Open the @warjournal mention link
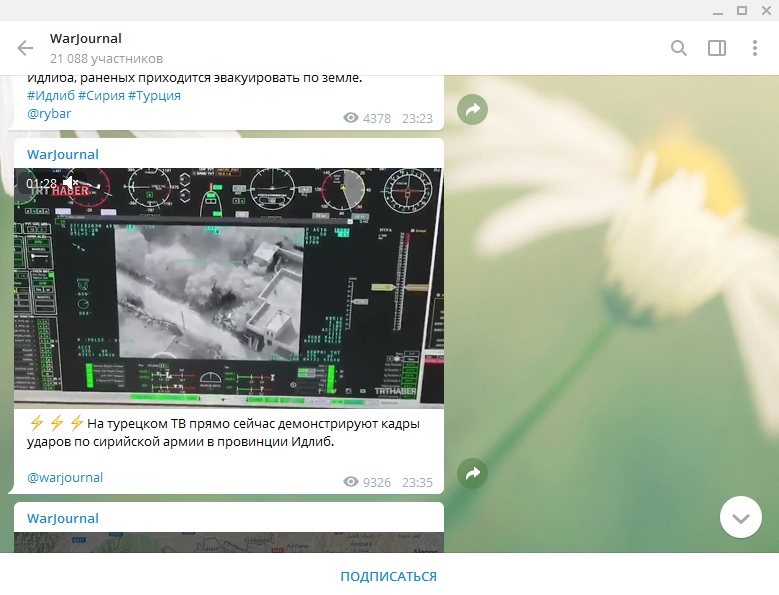 [65, 477]
